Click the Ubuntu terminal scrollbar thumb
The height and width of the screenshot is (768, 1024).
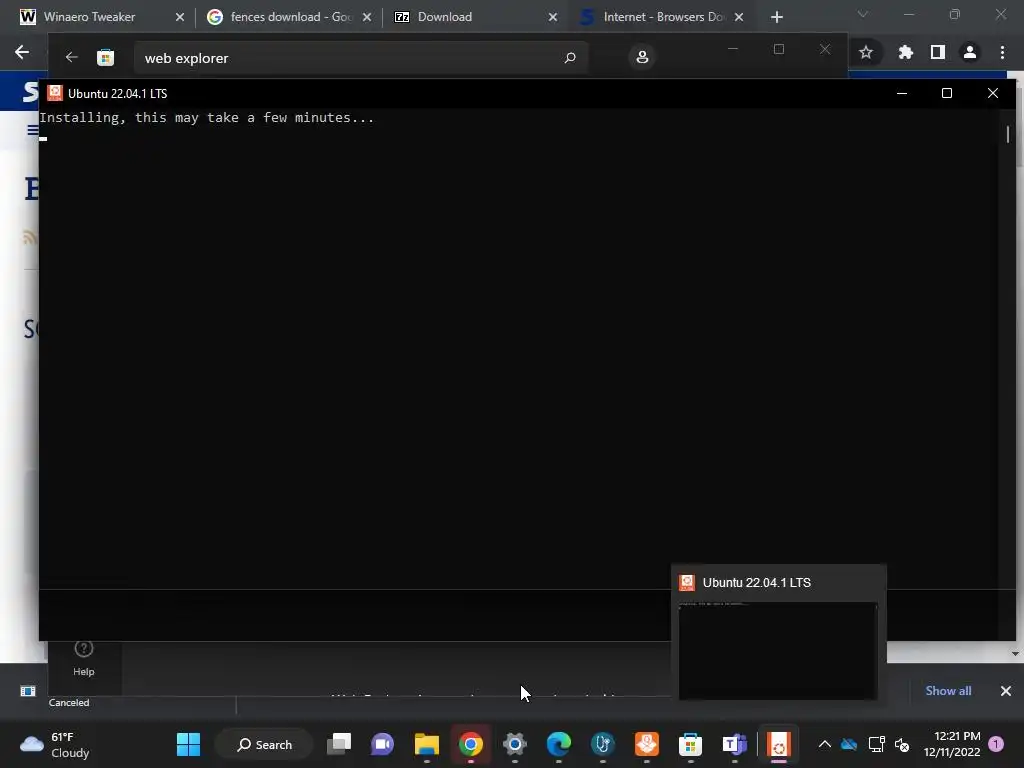click(x=1008, y=134)
